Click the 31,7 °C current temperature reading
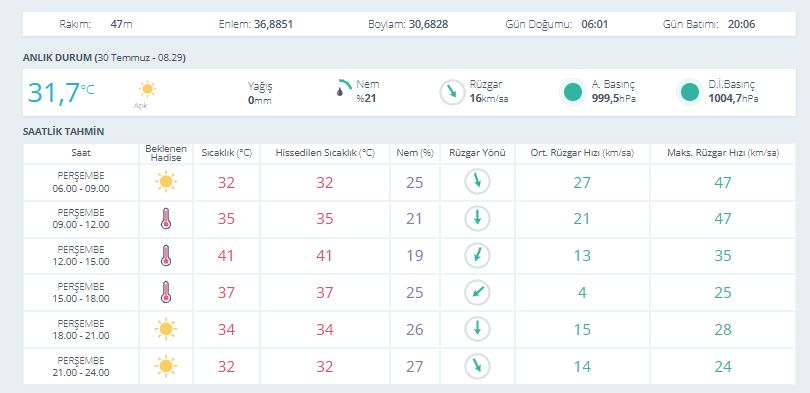This screenshot has width=810, height=393. tap(61, 93)
